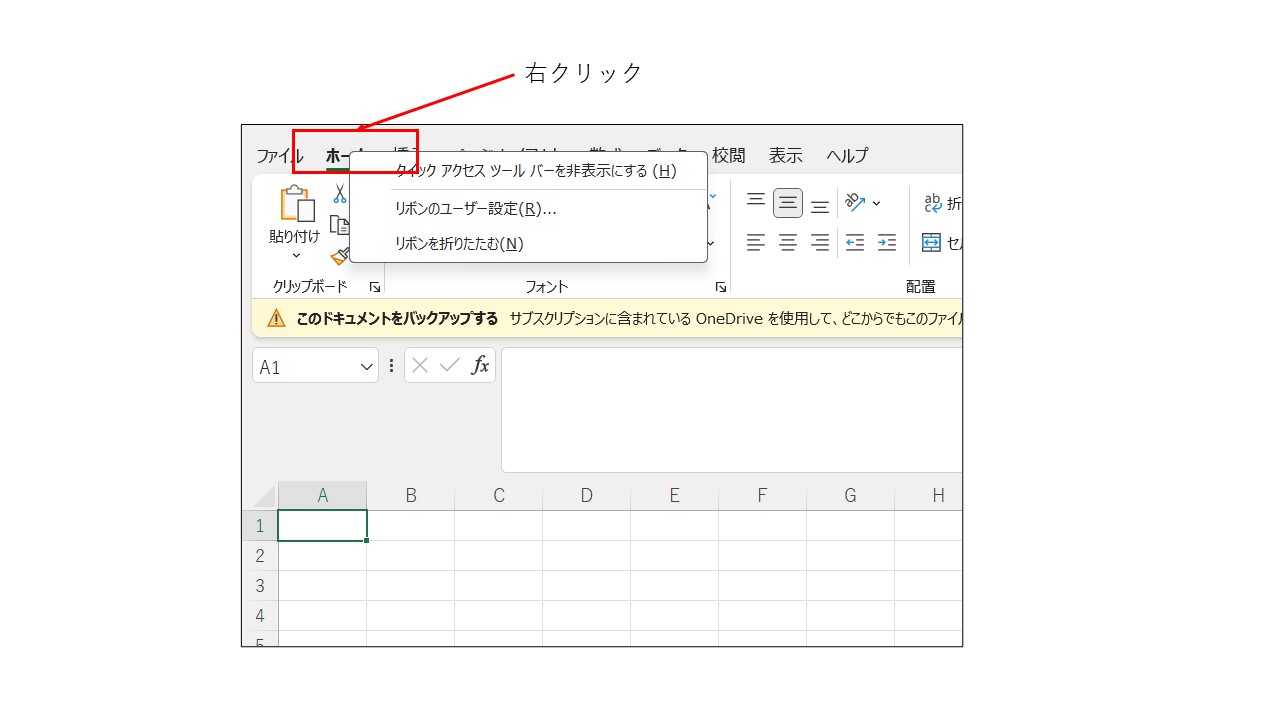Click the merge cells icon
The image size is (1280, 720).
(x=931, y=242)
